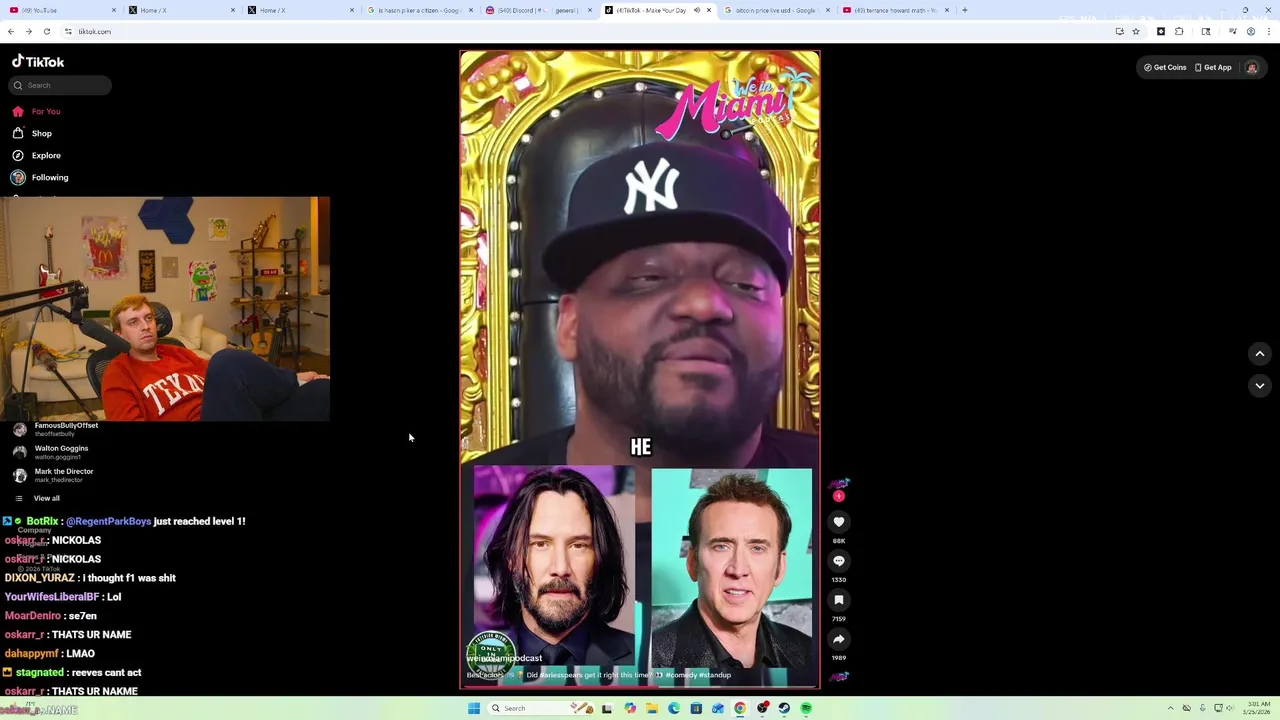Viewport: 1280px width, 720px height.
Task: Open a new browser tab
Action: [x=965, y=10]
